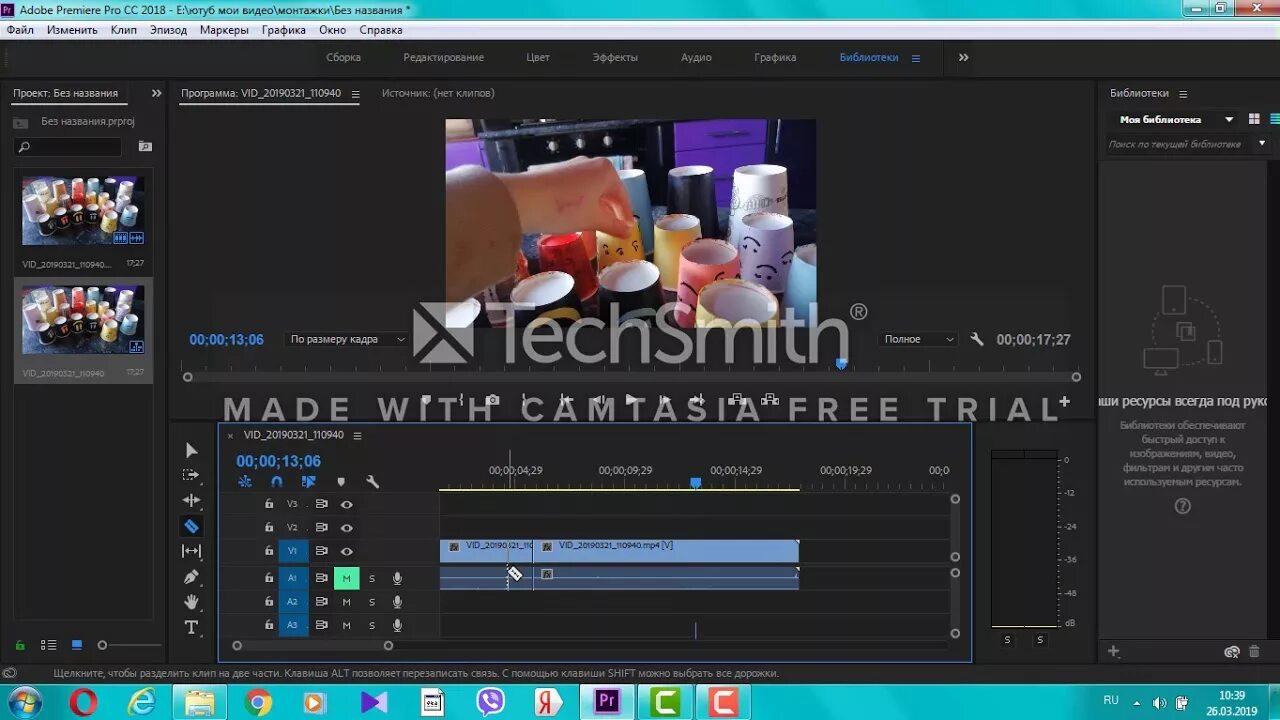Toggle insert sequences as nests icon
This screenshot has height=720, width=1280.
pyautogui.click(x=245, y=482)
